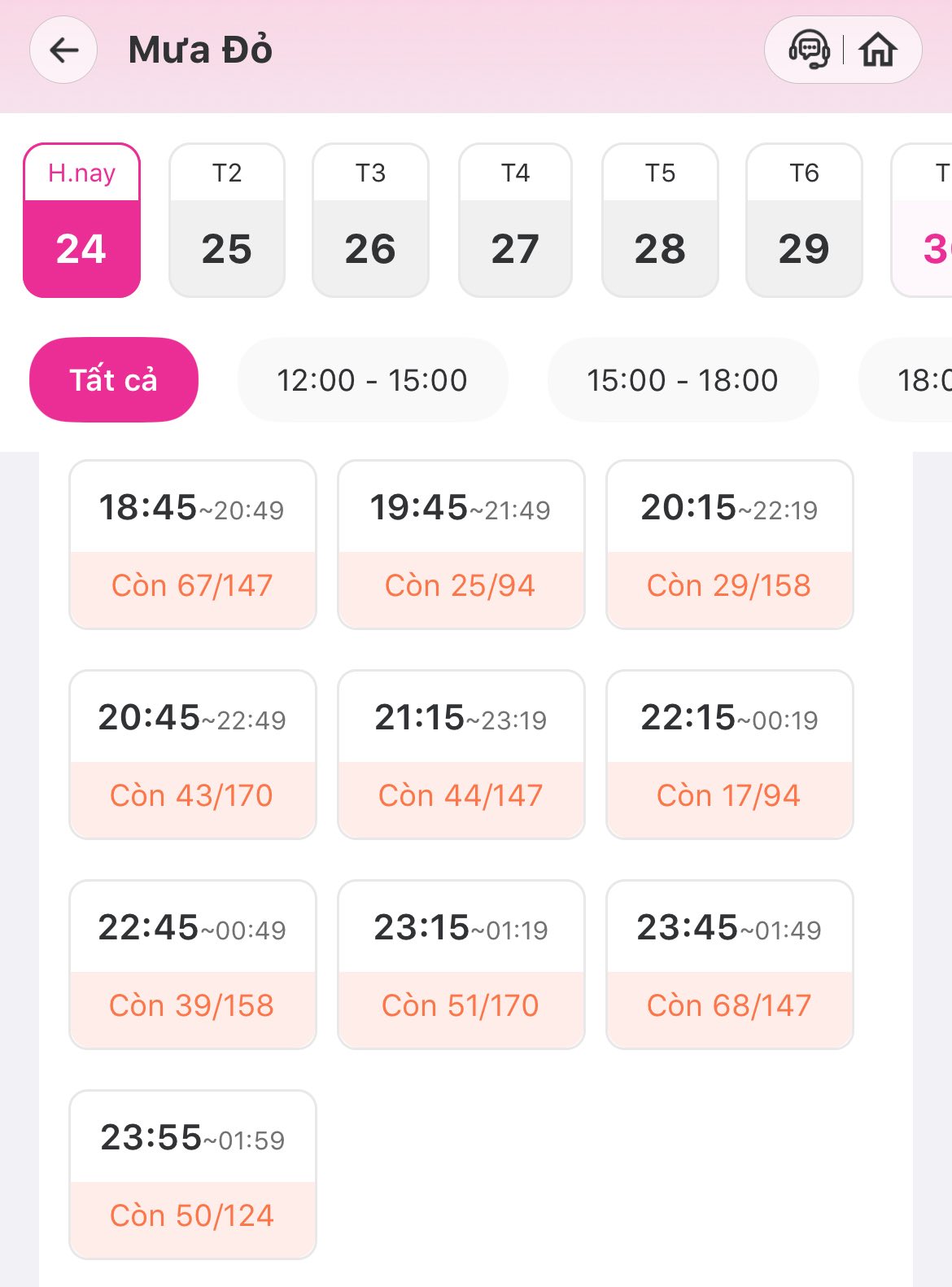Filter showtimes 12:00 - 15:00
952x1287 pixels.
372,380
